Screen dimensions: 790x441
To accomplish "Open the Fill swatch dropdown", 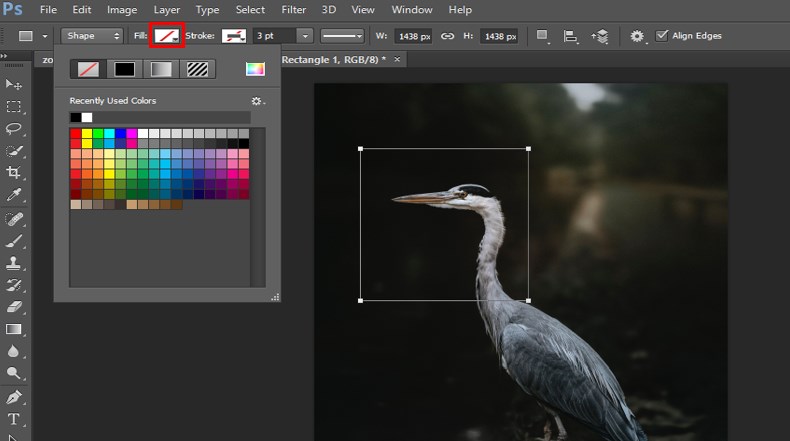I will tap(167, 36).
